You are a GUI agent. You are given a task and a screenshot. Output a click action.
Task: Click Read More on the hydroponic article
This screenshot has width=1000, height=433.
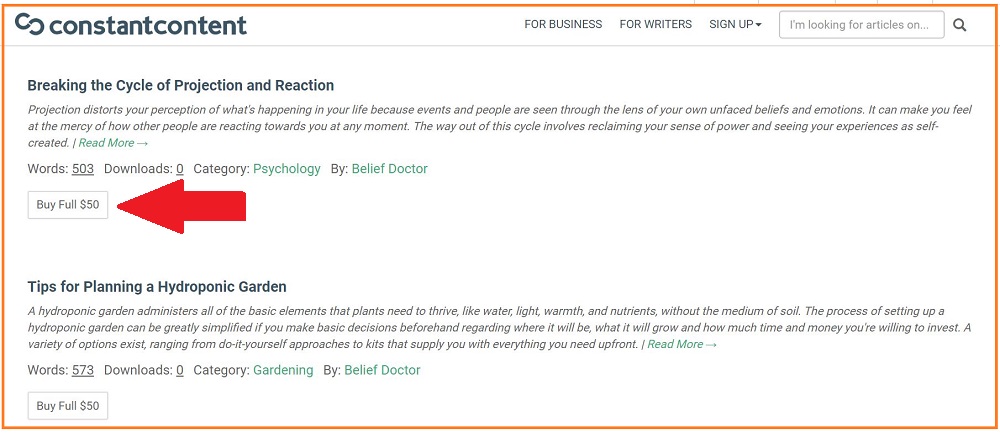682,344
